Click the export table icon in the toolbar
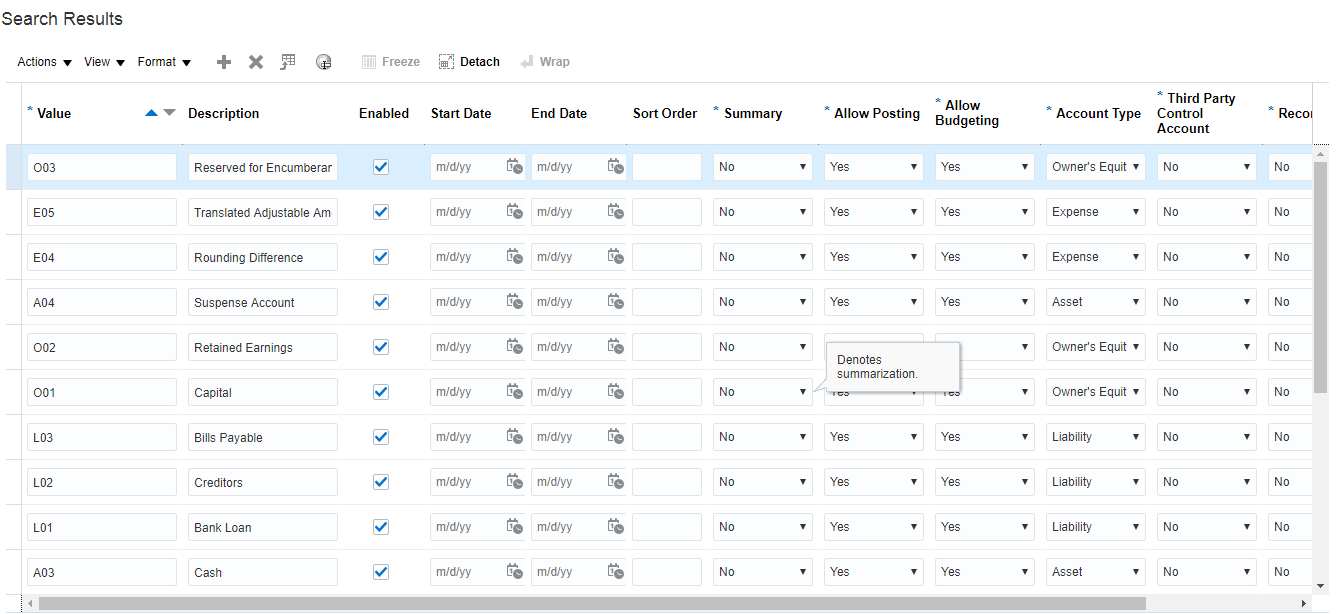 [288, 62]
